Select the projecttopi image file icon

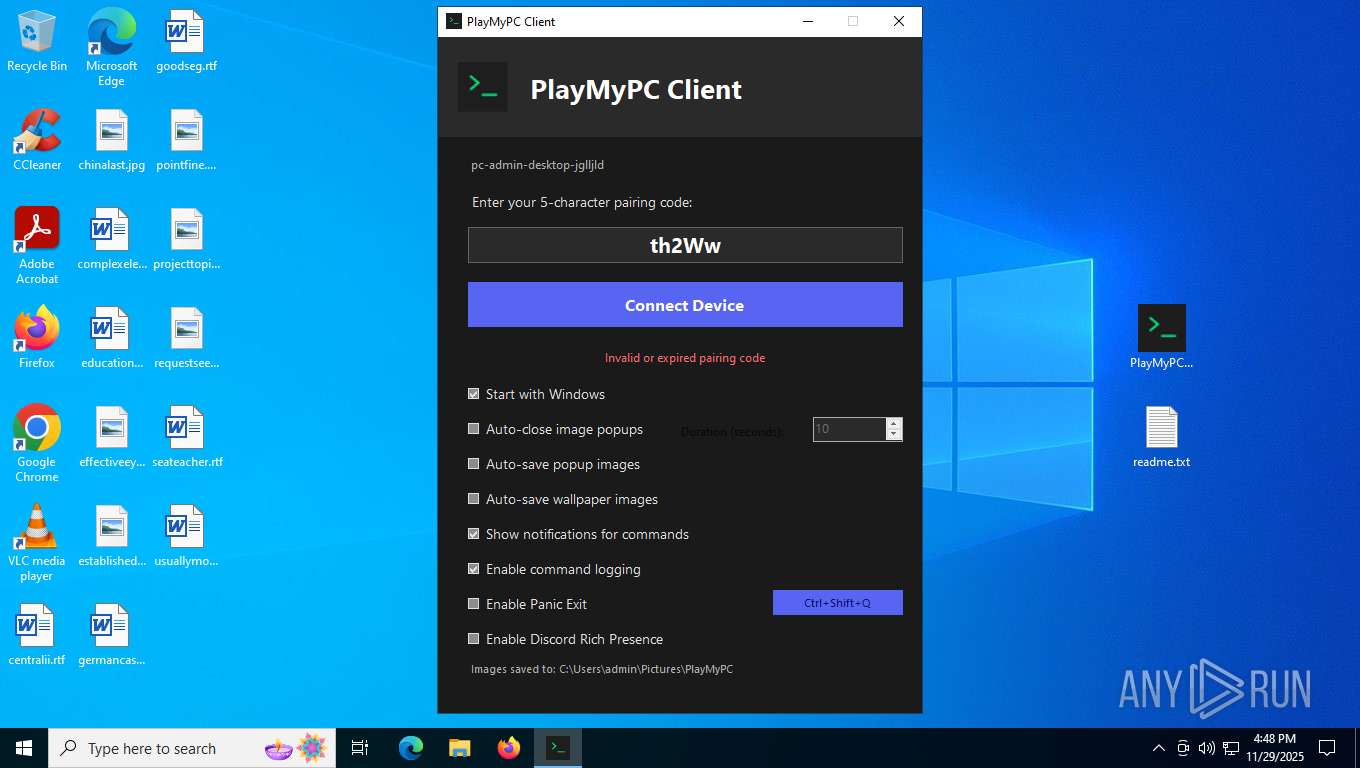(186, 239)
